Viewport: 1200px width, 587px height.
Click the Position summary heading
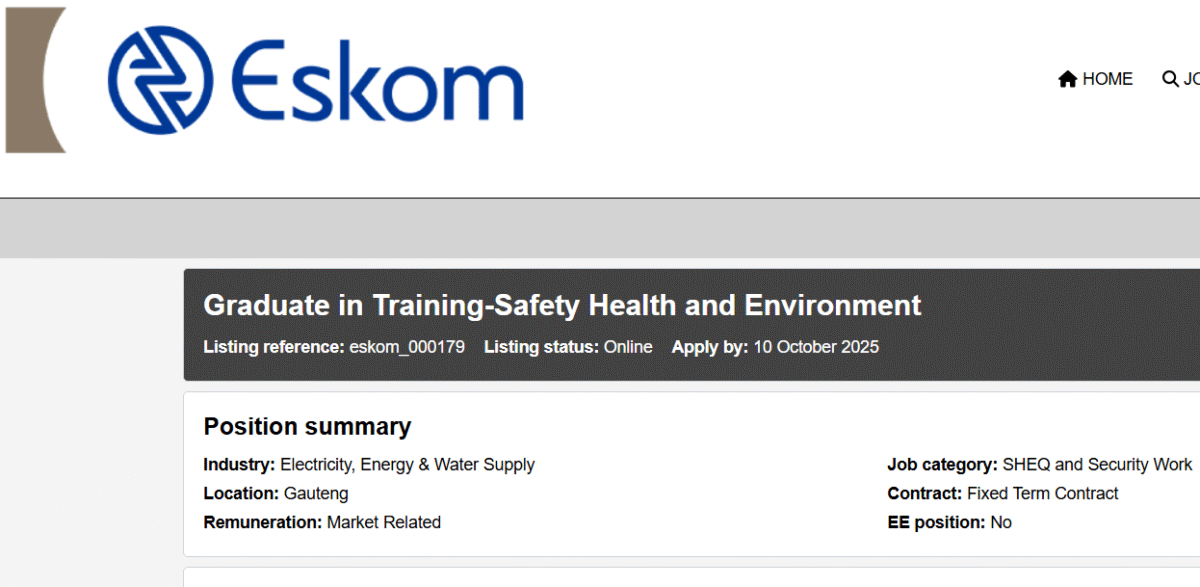307,426
